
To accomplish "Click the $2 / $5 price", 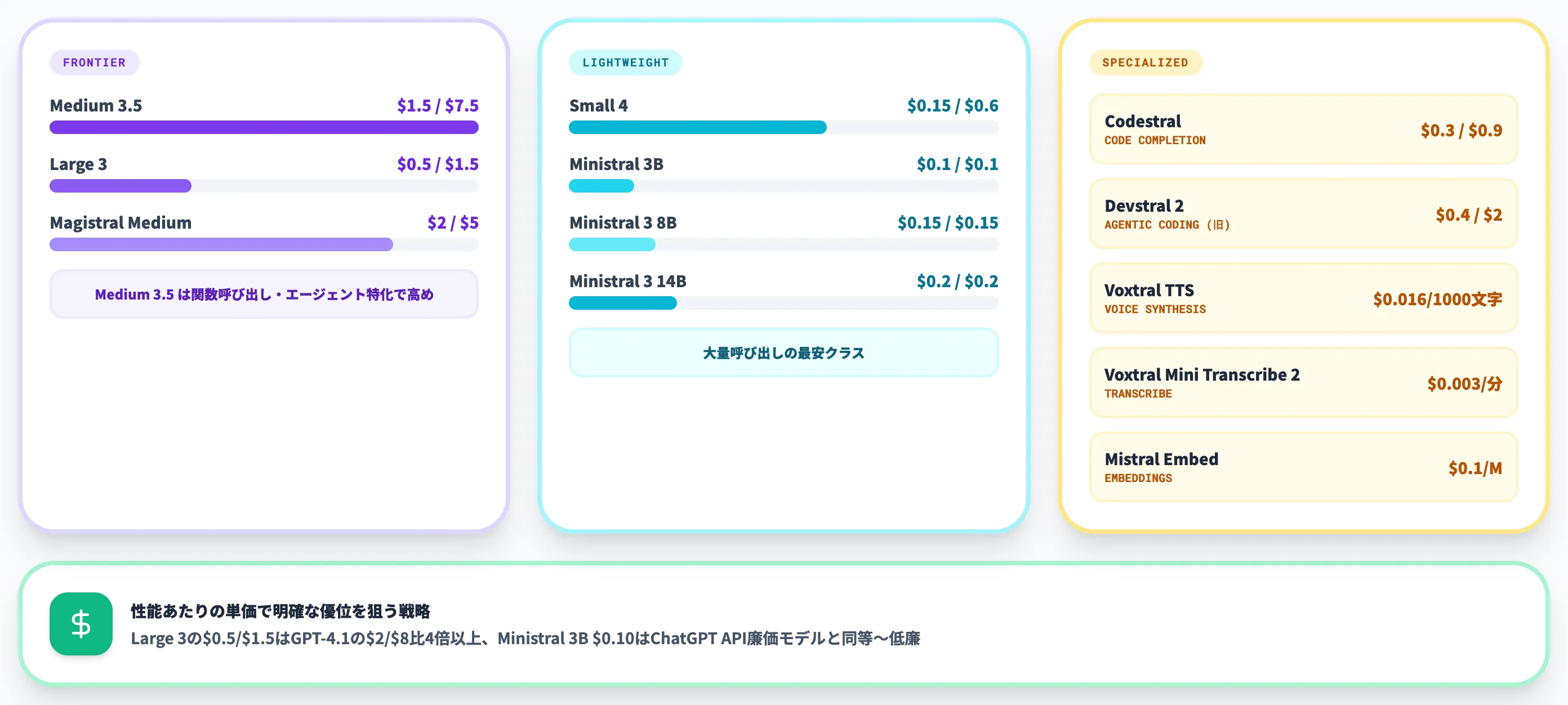I will [x=453, y=223].
